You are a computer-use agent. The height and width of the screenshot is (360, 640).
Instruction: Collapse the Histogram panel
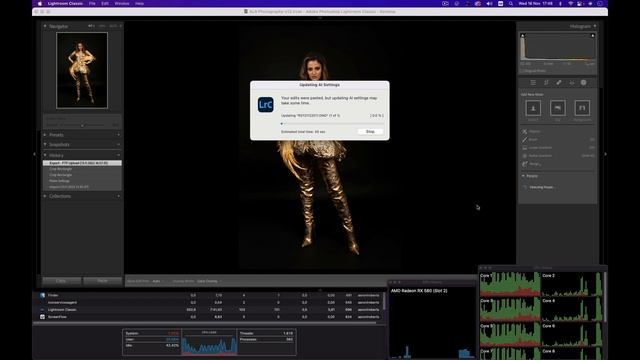coord(595,26)
